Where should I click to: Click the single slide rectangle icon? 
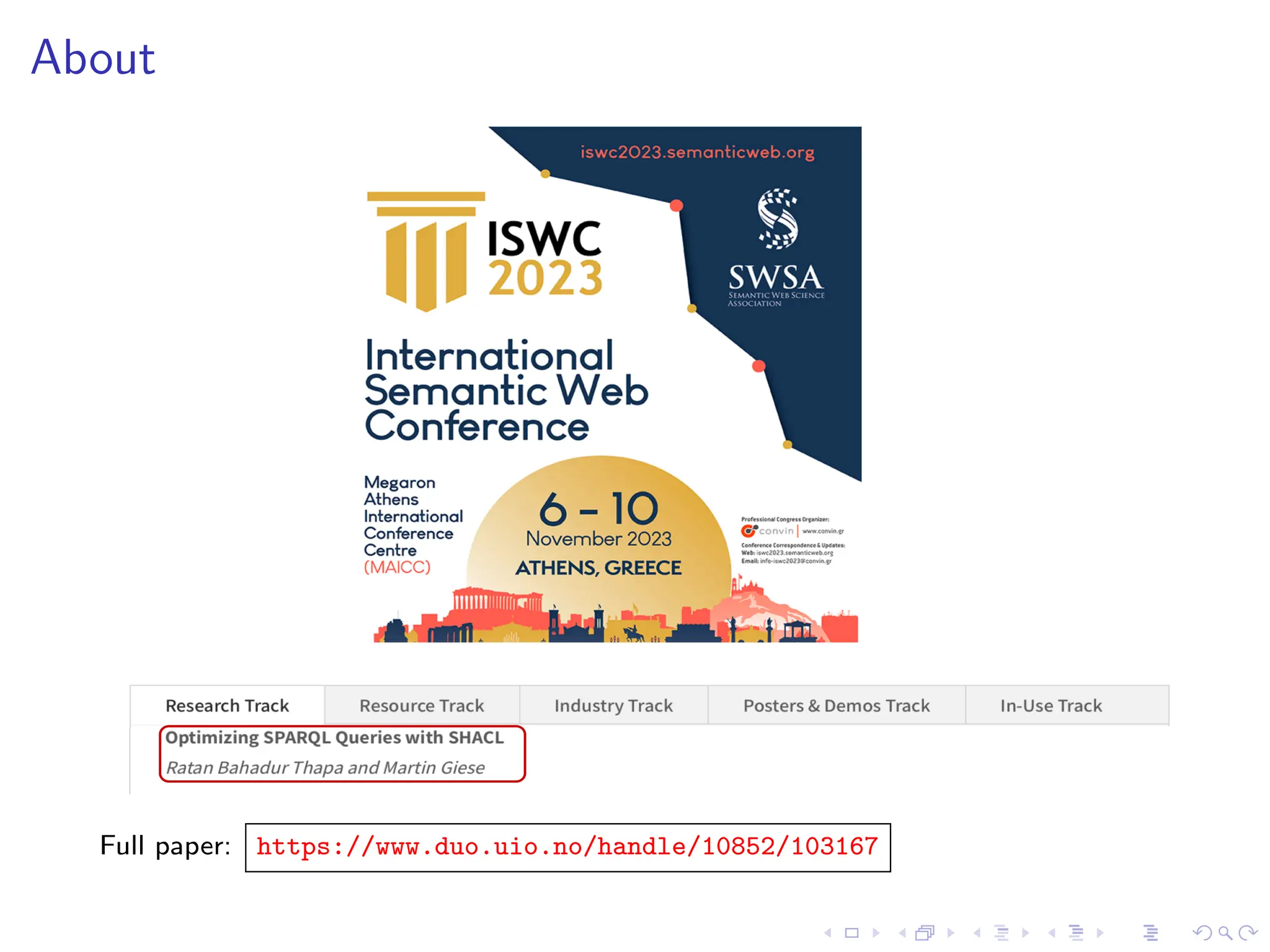(x=852, y=933)
